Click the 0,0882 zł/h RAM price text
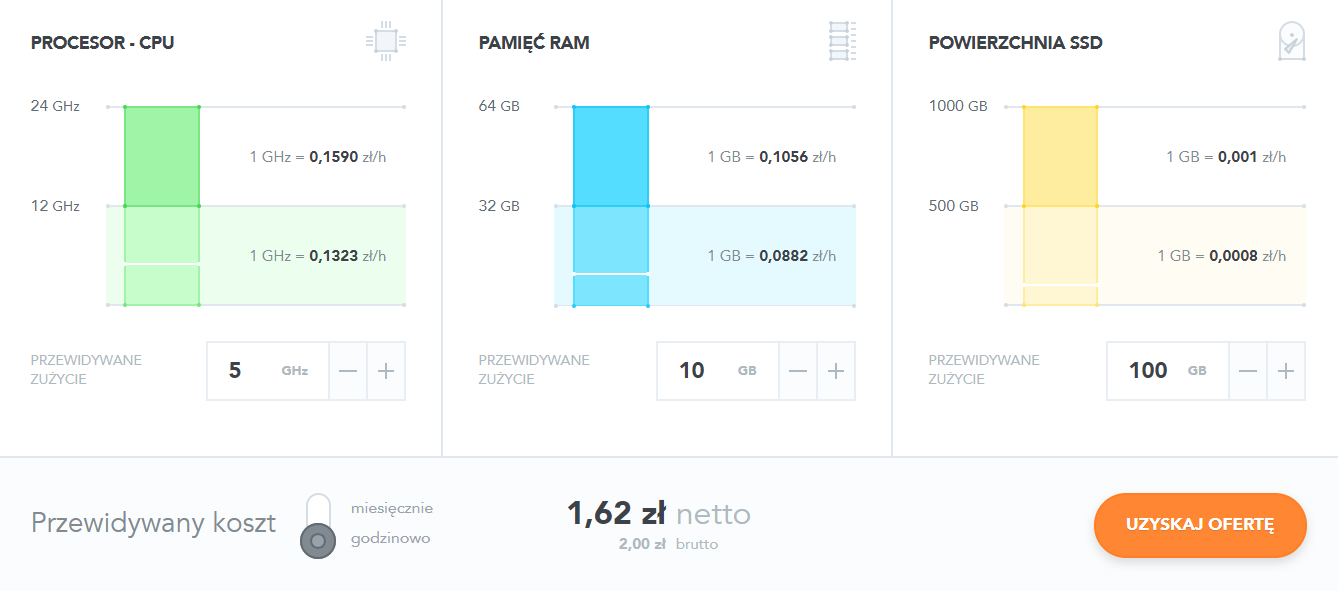Viewport: 1338px width, 591px height. 772,256
